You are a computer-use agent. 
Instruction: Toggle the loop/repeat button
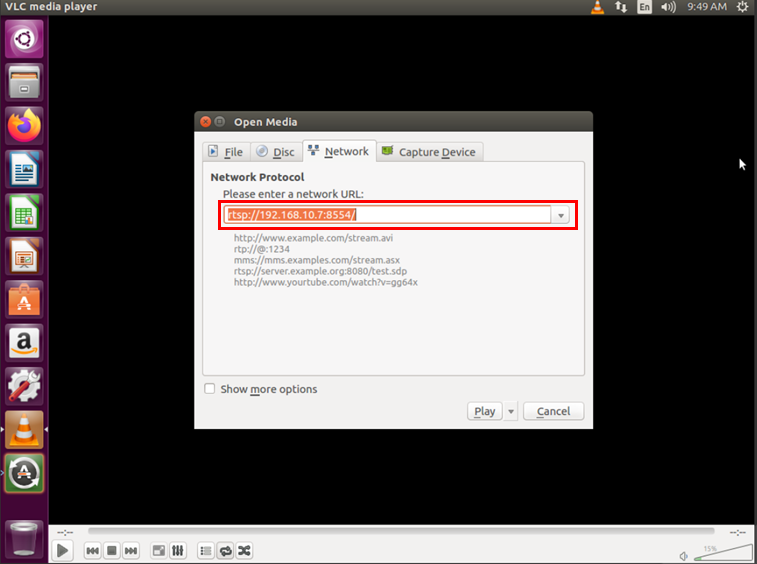(225, 550)
